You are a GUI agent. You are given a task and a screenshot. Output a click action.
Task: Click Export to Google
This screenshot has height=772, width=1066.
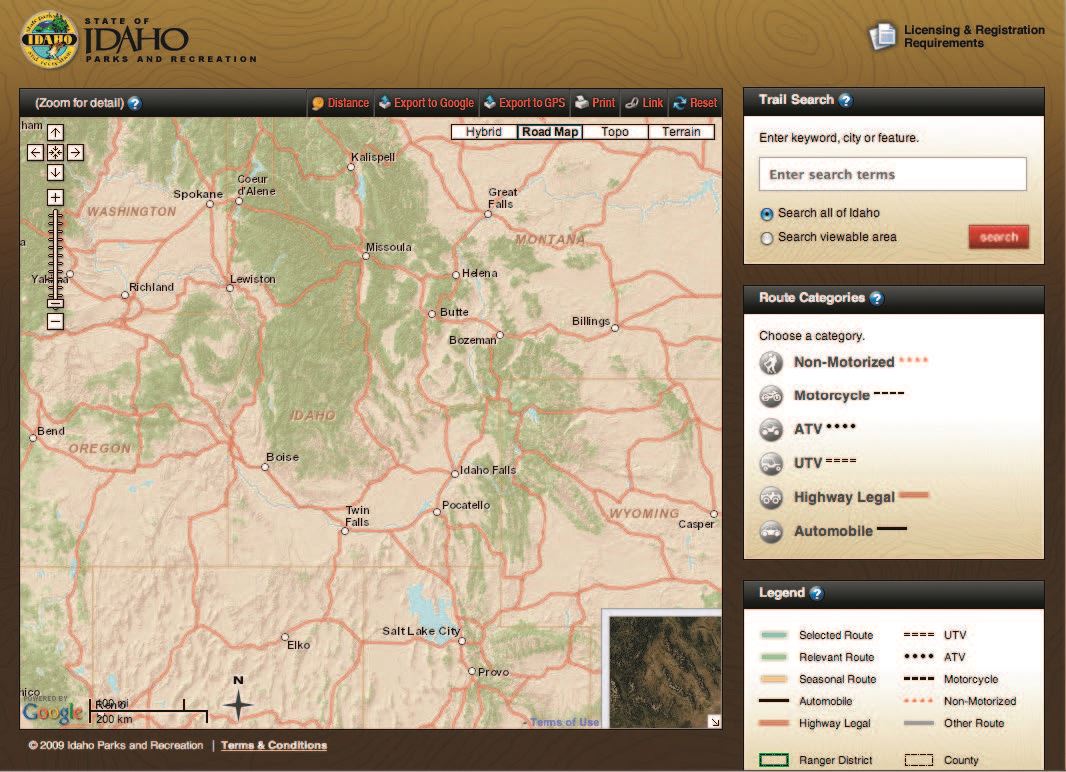(426, 103)
